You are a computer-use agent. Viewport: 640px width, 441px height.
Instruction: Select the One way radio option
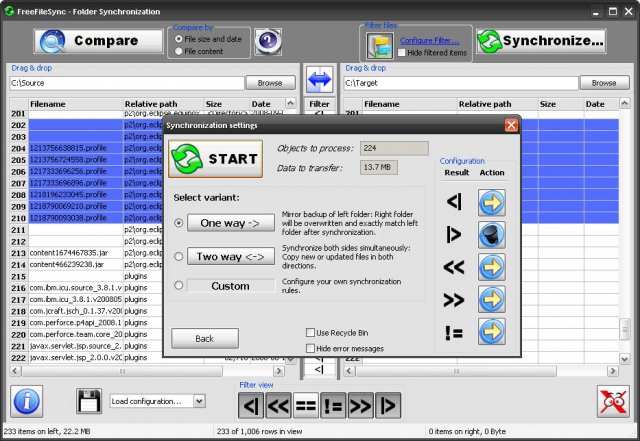(x=178, y=223)
